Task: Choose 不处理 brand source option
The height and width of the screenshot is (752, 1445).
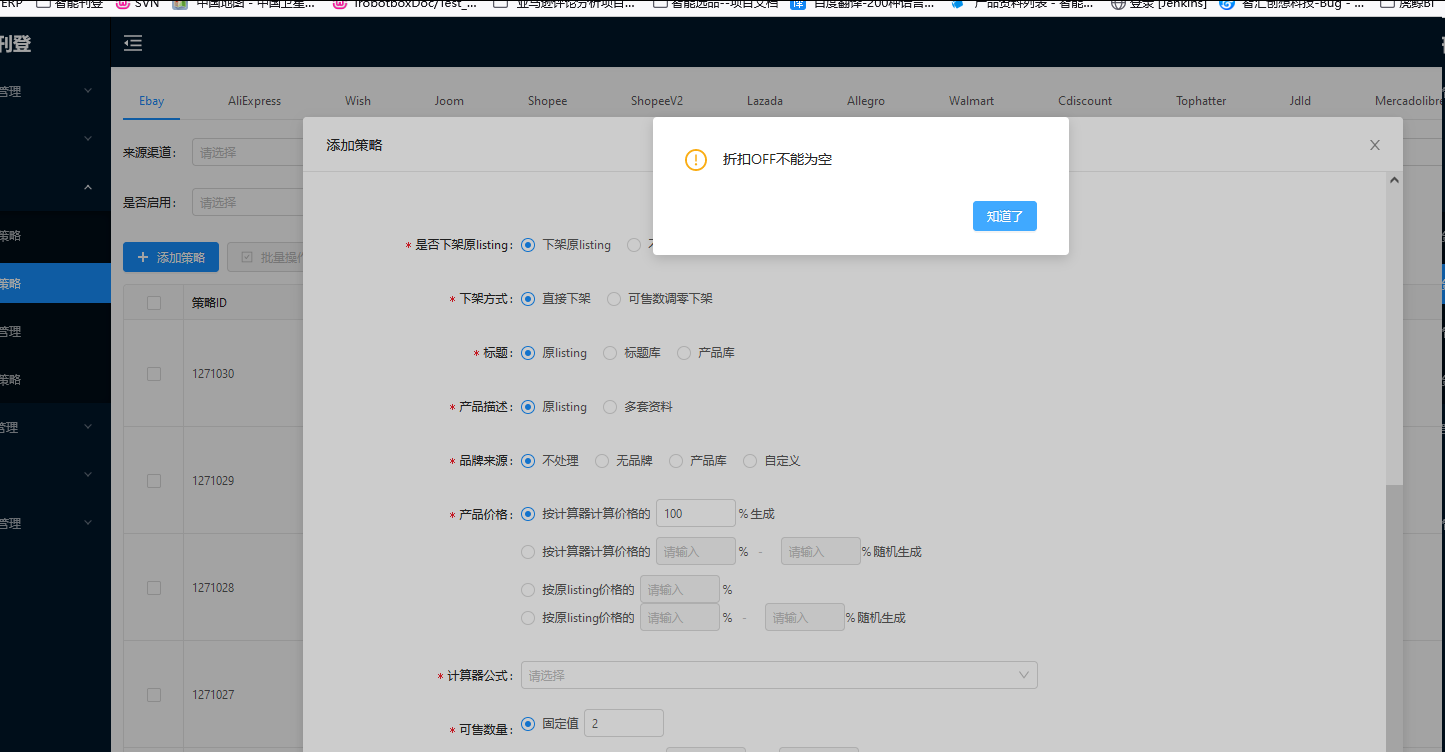Action: (528, 461)
